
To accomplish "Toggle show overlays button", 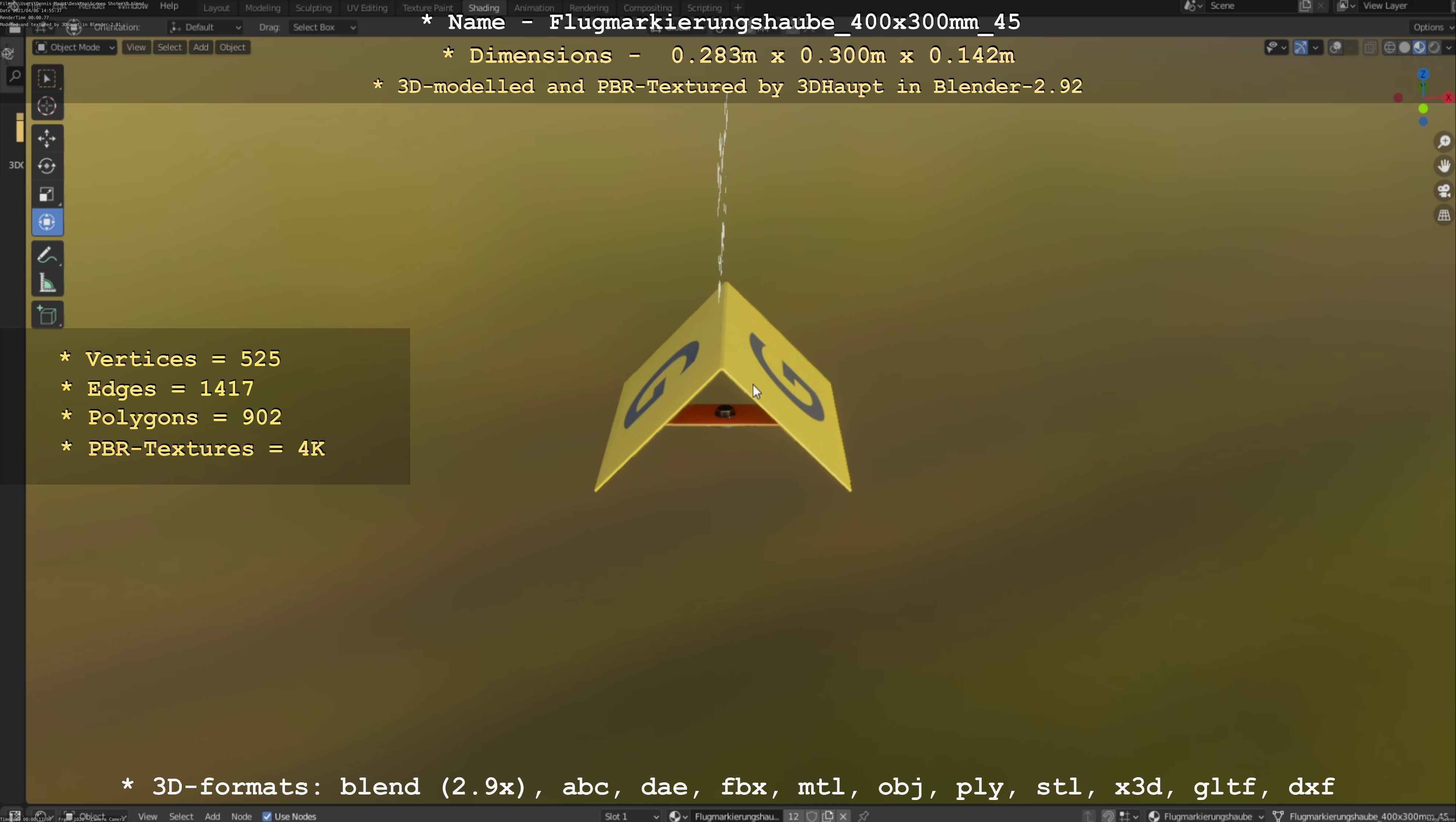I will [1335, 47].
